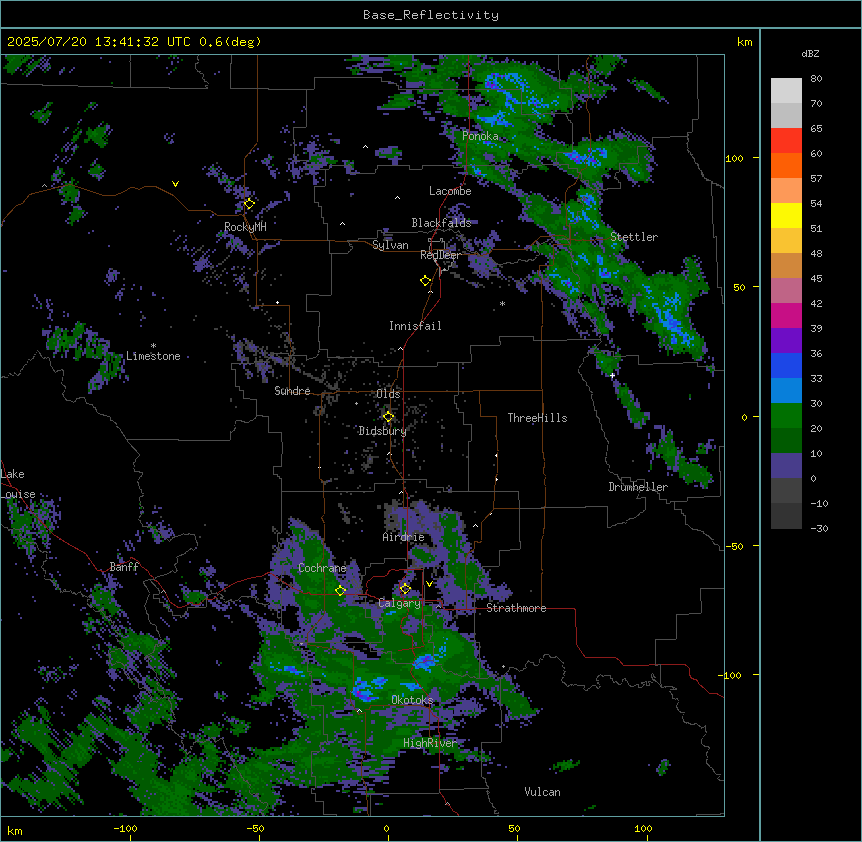The width and height of the screenshot is (862, 842).
Task: Click the Stettler city label
Action: (x=634, y=237)
